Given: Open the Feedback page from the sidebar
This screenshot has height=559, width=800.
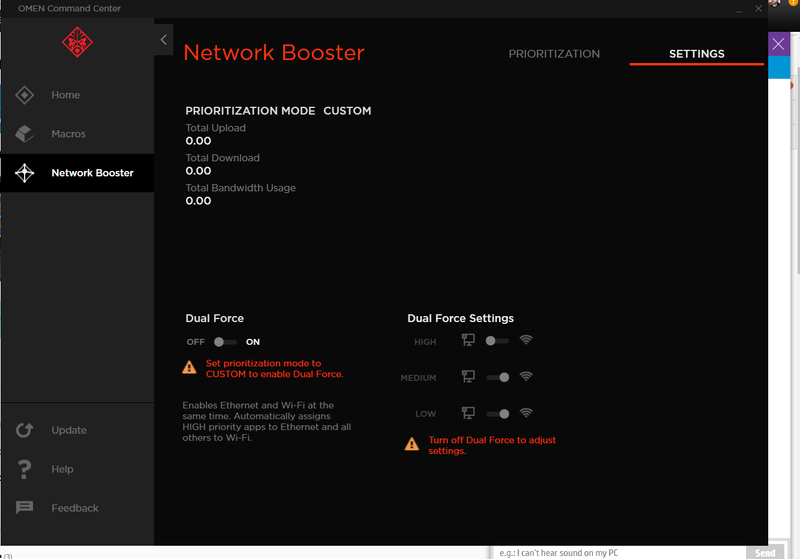Looking at the screenshot, I should tap(75, 508).
